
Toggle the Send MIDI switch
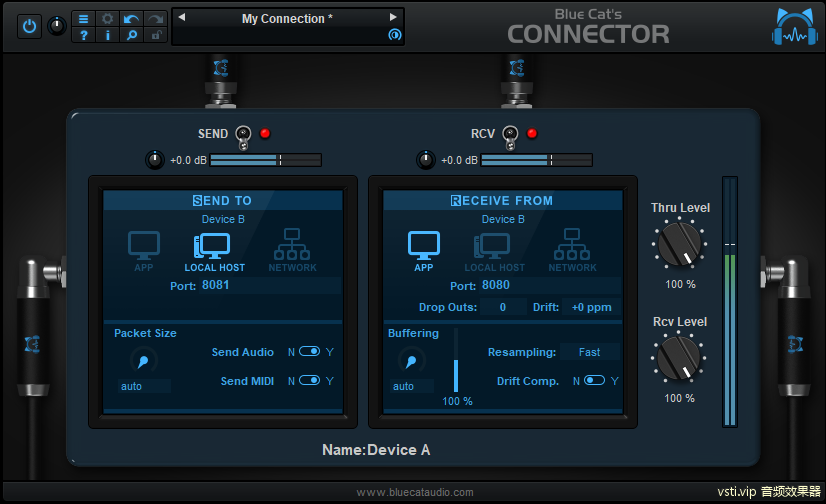click(x=310, y=380)
